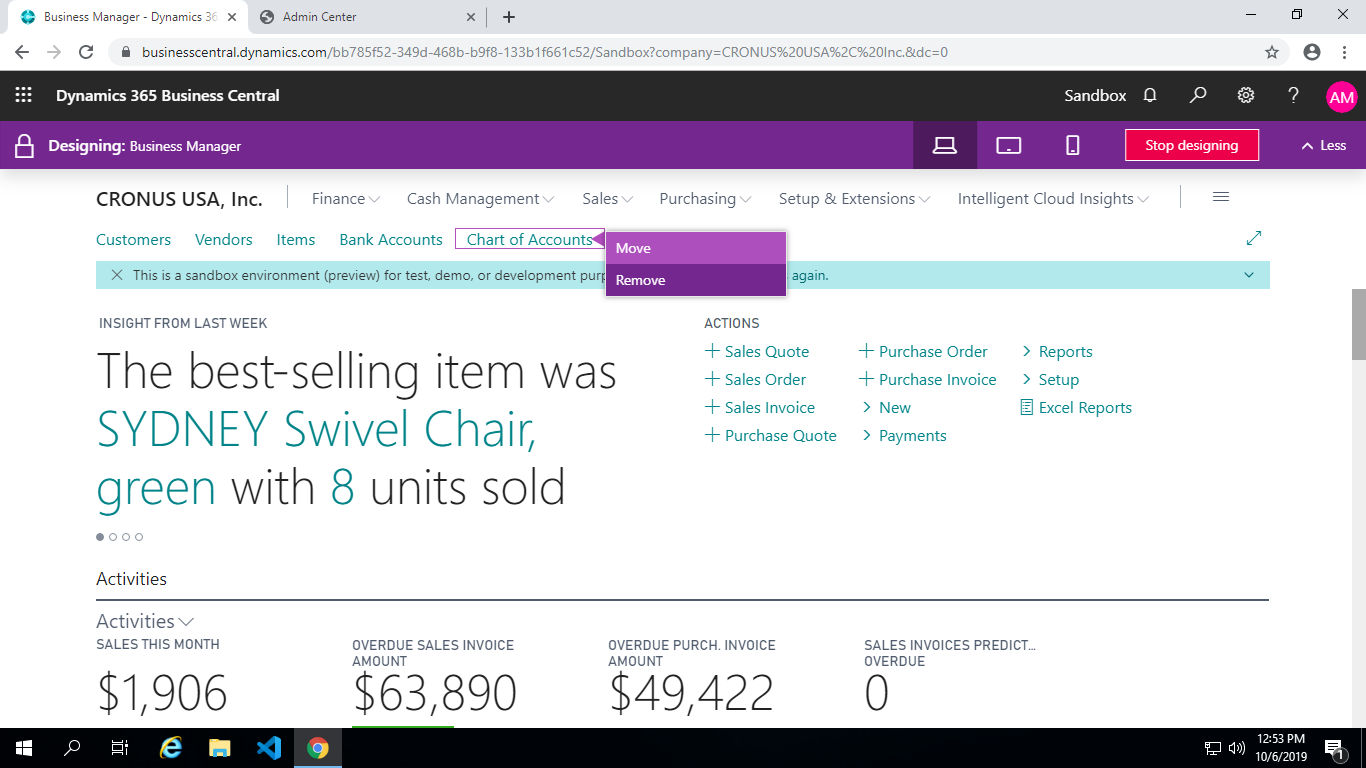Image resolution: width=1366 pixels, height=768 pixels.
Task: Dismiss the sandbox notification with X
Action: pyautogui.click(x=117, y=275)
